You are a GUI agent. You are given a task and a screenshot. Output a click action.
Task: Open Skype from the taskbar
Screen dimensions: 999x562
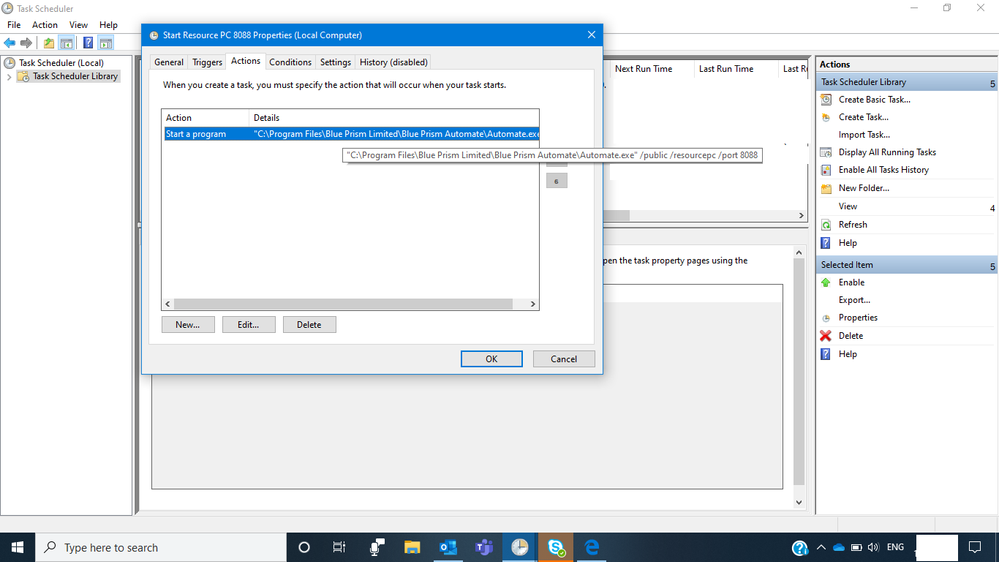point(556,547)
